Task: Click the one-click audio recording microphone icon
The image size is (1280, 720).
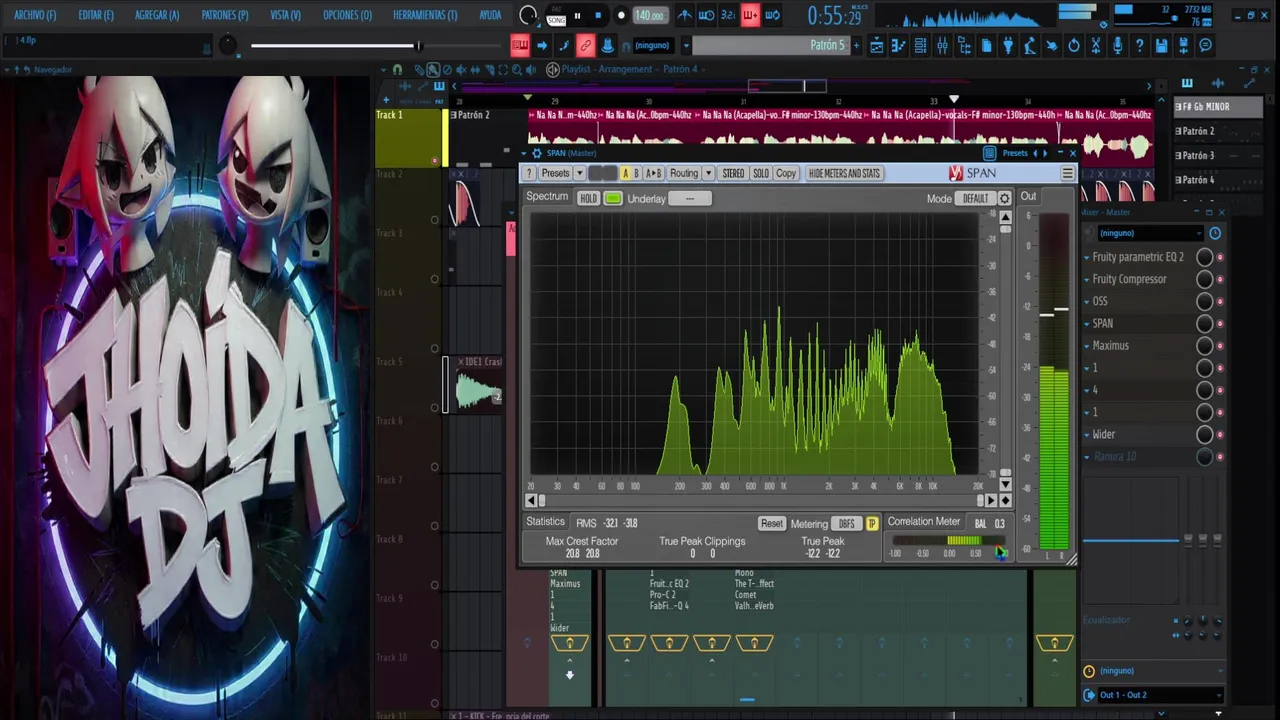Action: (1118, 45)
